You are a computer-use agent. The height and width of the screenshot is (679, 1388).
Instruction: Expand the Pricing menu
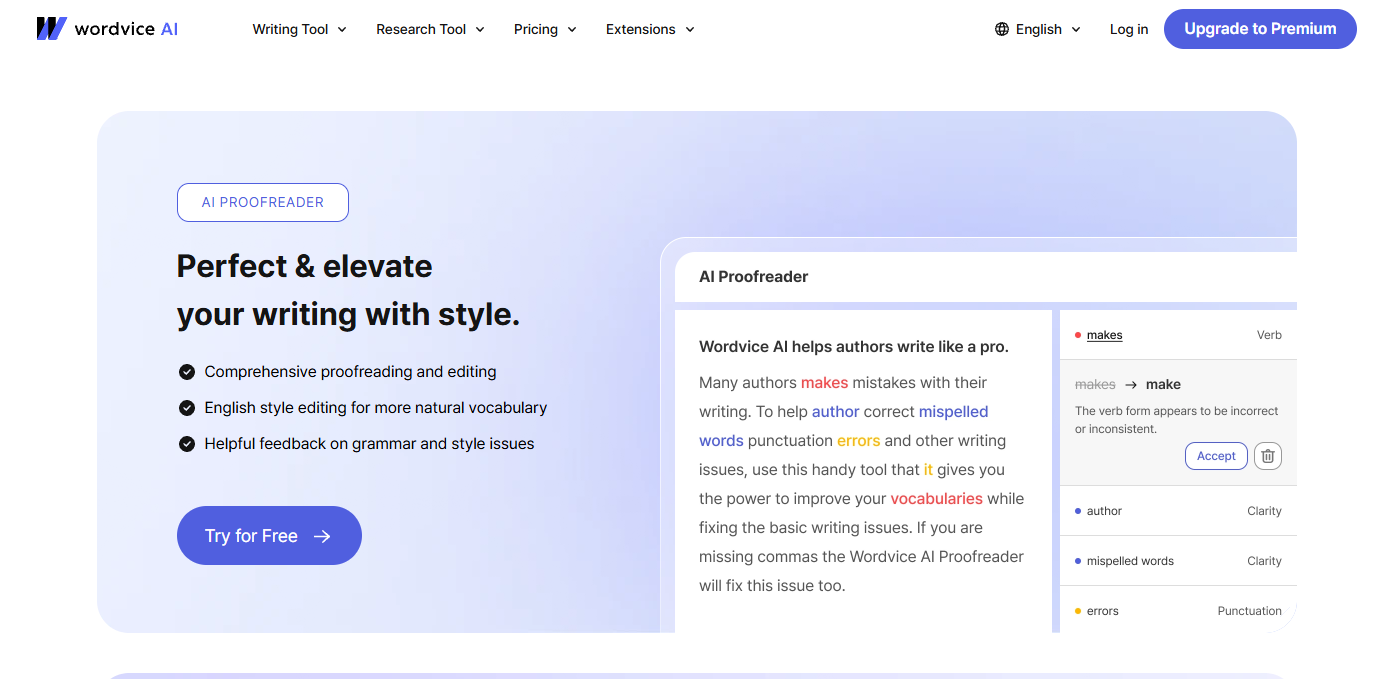pos(545,29)
